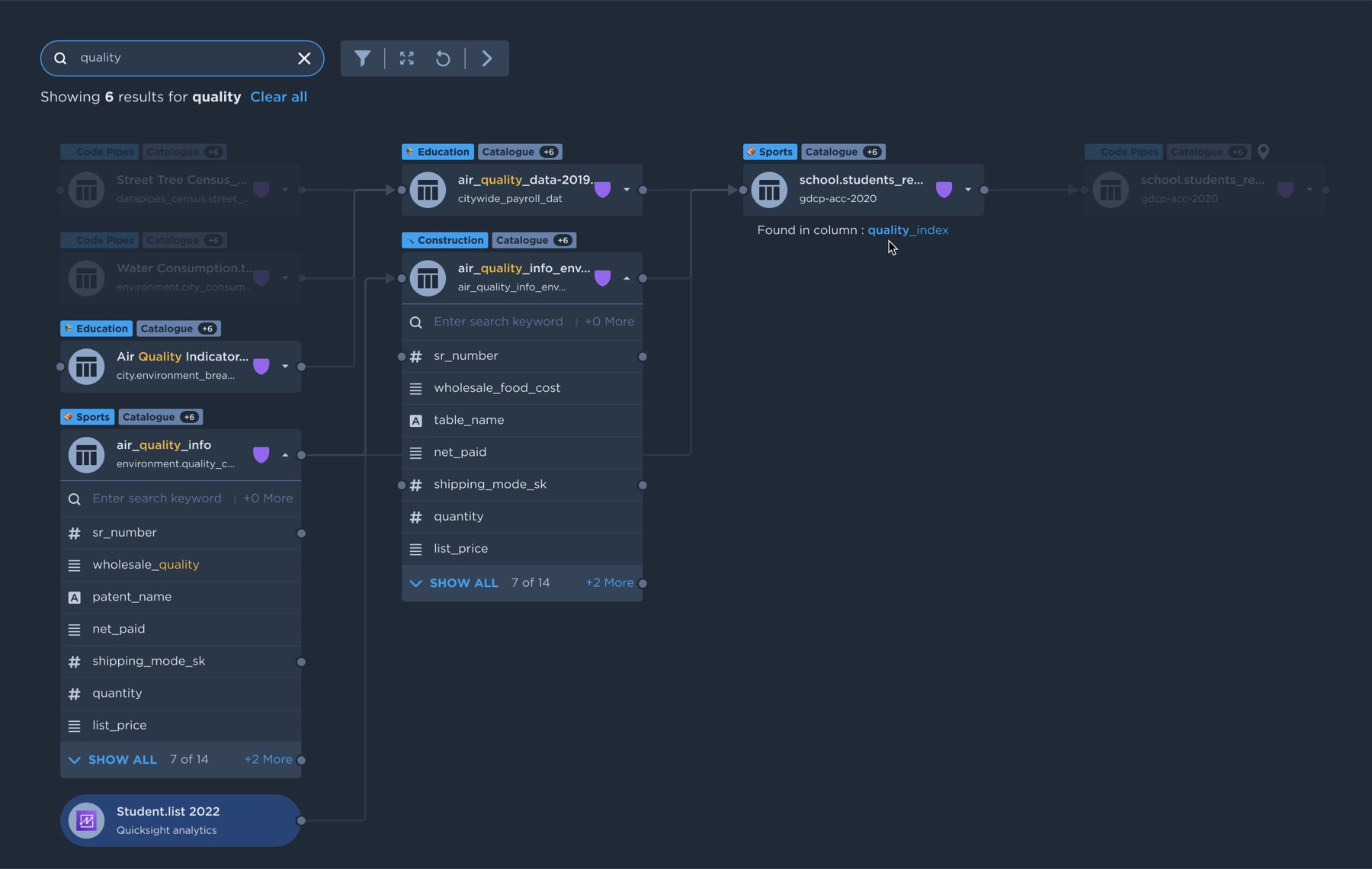The image size is (1372, 869).
Task: Click the table icon of school.students_re Sports node
Action: (769, 190)
